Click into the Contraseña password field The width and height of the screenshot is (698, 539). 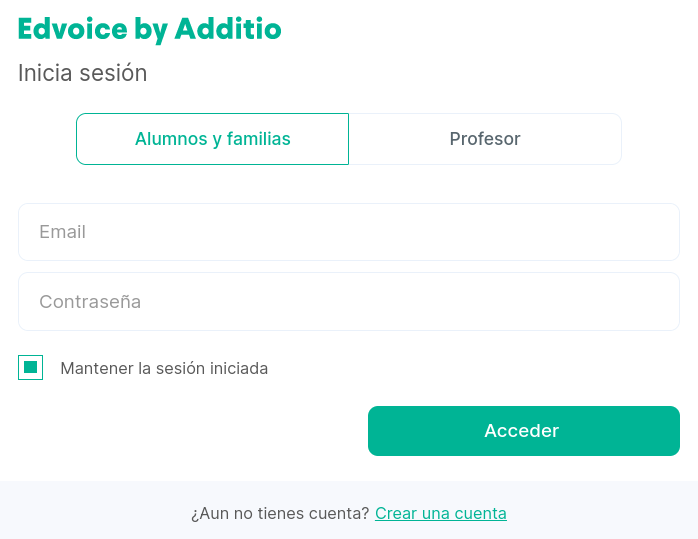point(349,302)
